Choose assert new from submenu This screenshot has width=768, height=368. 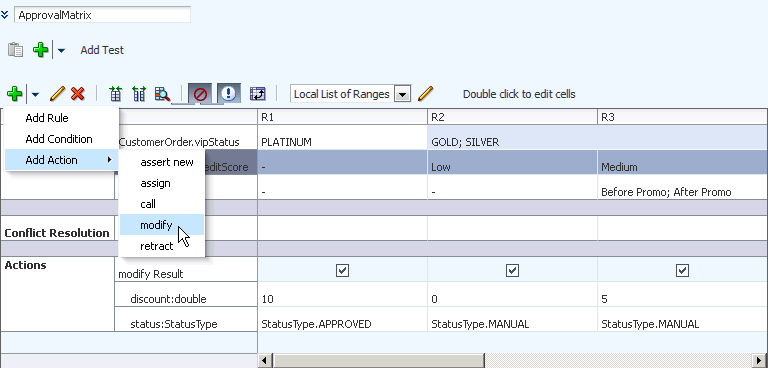tap(162, 162)
